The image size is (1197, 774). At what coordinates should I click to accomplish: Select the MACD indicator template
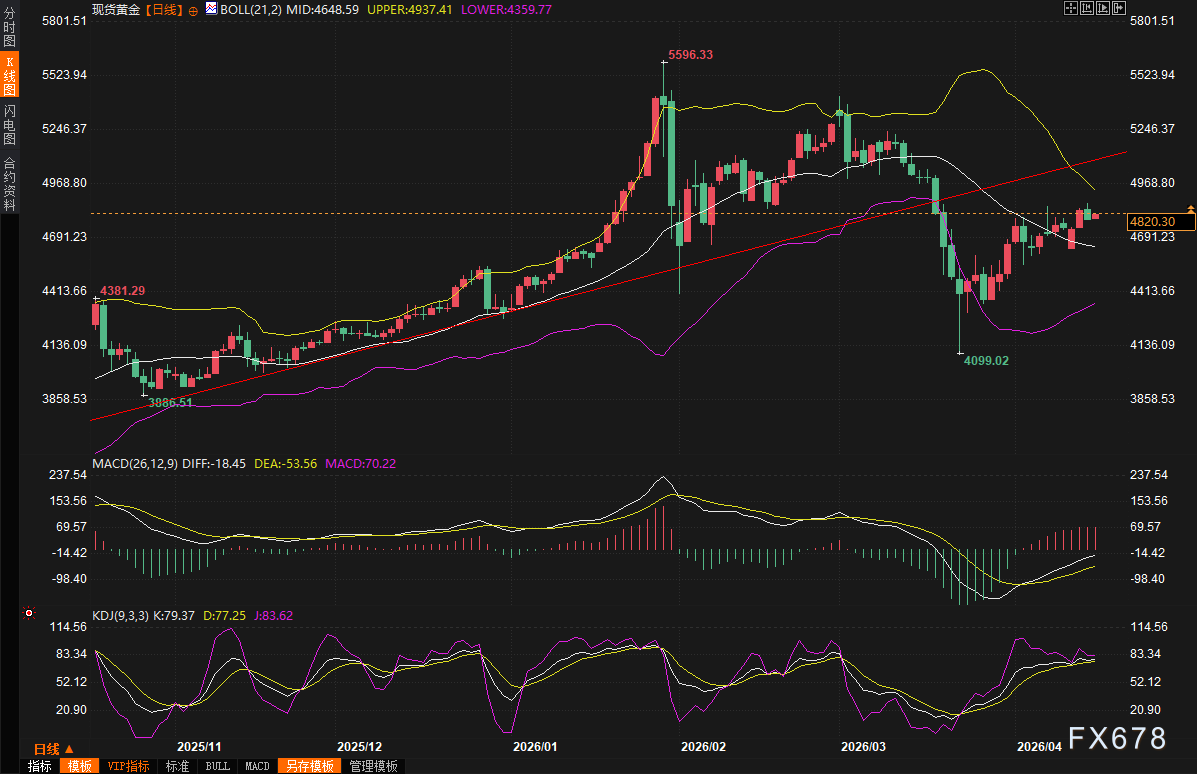[x=257, y=766]
